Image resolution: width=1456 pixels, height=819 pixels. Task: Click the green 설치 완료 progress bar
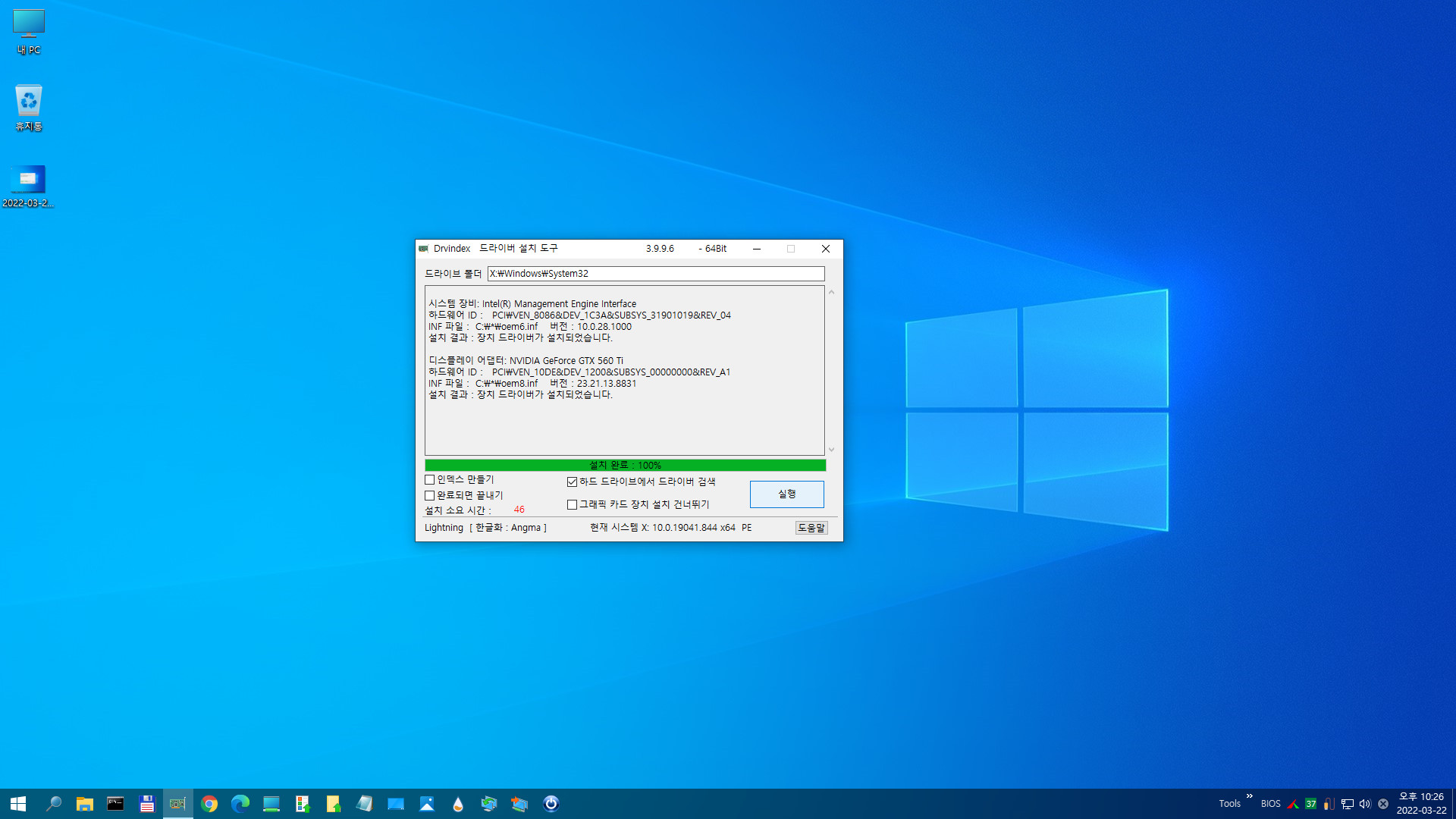(625, 466)
